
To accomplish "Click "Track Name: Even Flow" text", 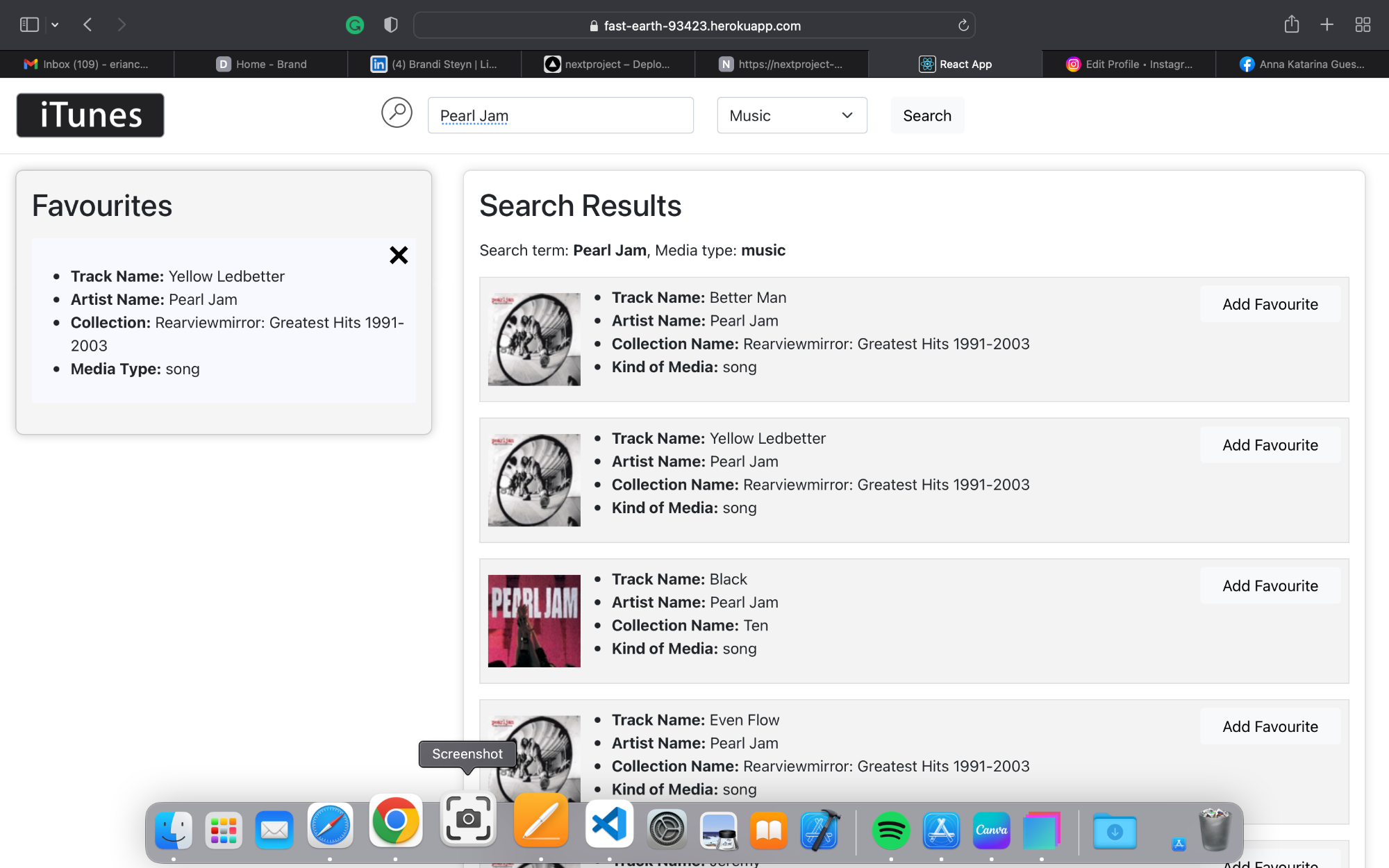I will coord(695,719).
